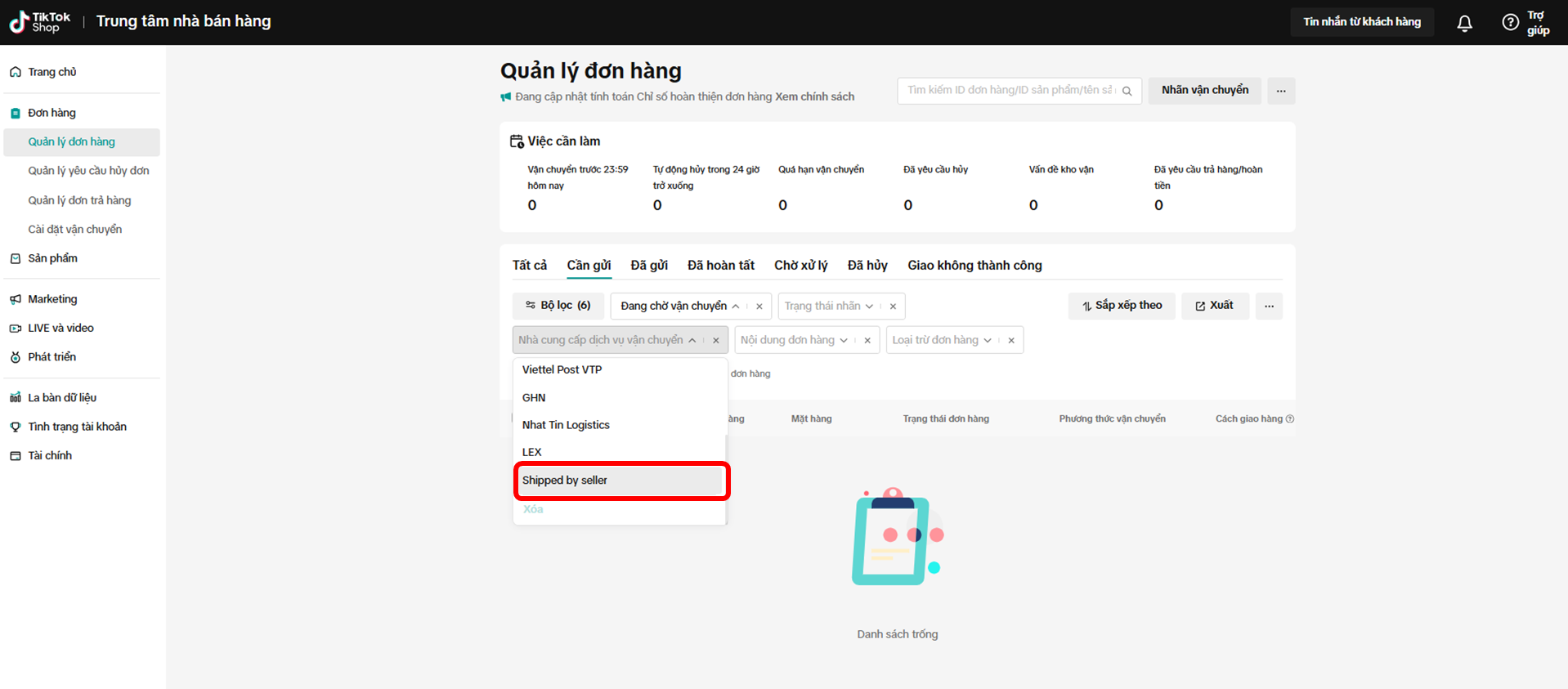The height and width of the screenshot is (689, 1568).
Task: Click the notification bell icon
Action: pyautogui.click(x=1464, y=23)
